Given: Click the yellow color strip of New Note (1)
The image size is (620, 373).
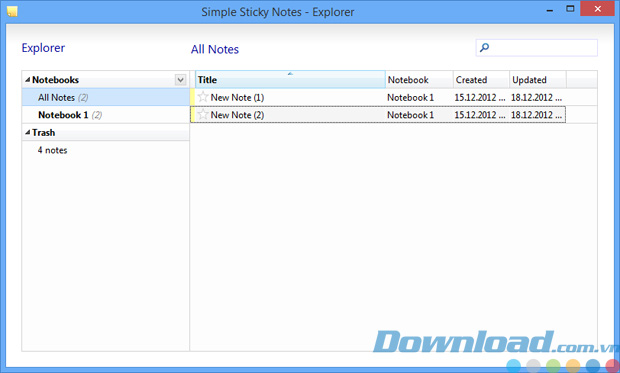Looking at the screenshot, I should (x=193, y=97).
